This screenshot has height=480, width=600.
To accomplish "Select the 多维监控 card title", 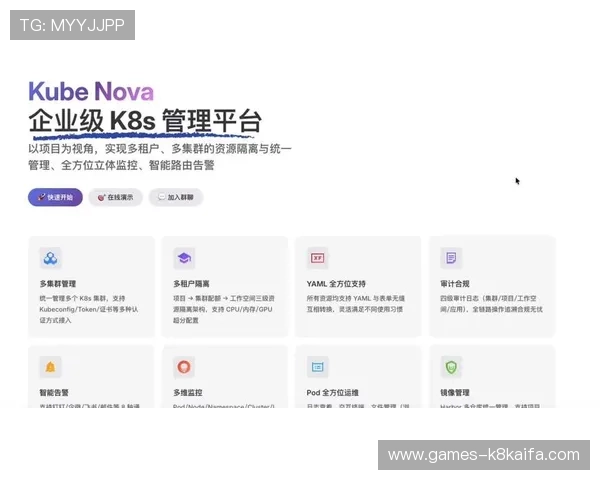I will click(188, 392).
